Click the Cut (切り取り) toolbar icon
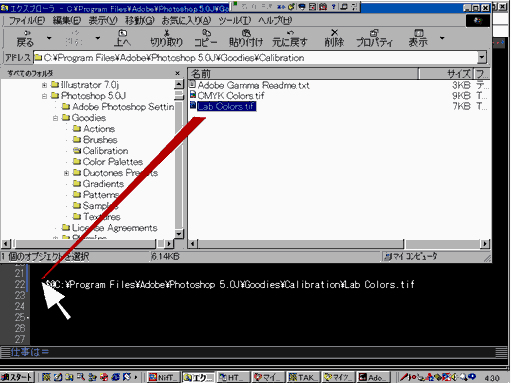The image size is (511, 383). [x=166, y=38]
